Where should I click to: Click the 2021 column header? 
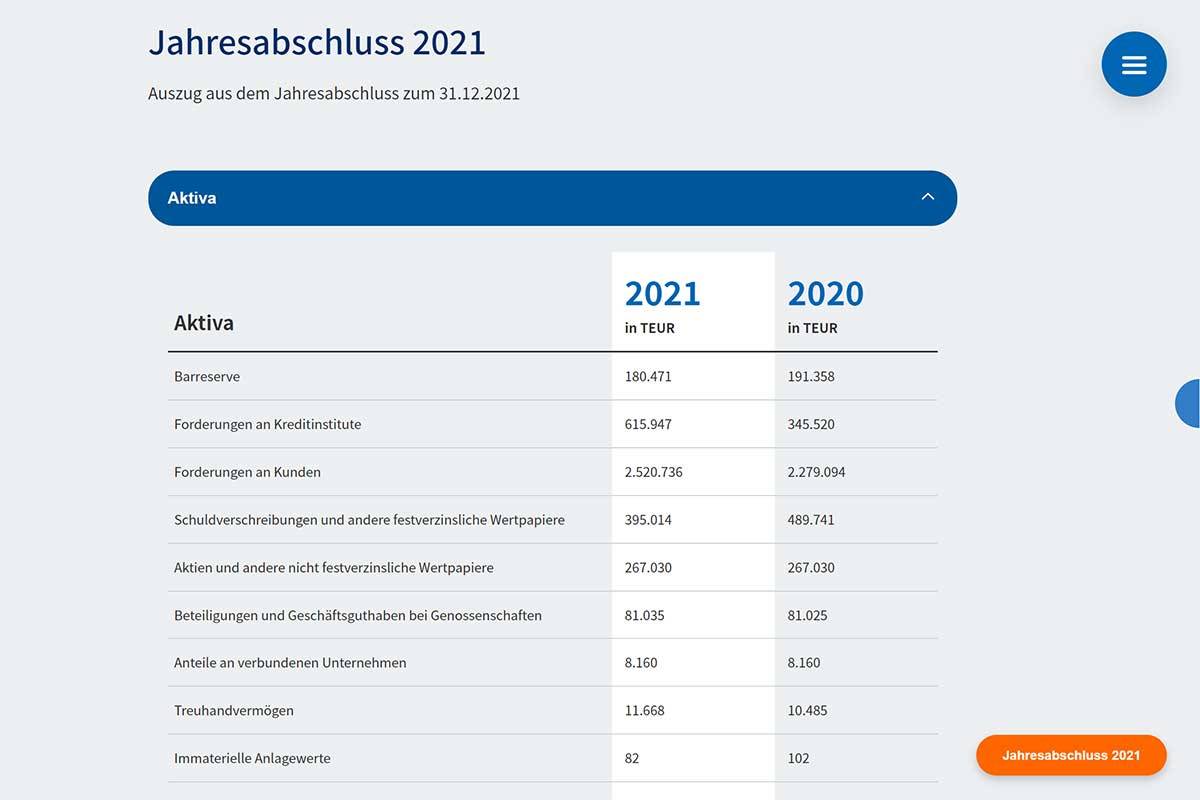(x=662, y=293)
